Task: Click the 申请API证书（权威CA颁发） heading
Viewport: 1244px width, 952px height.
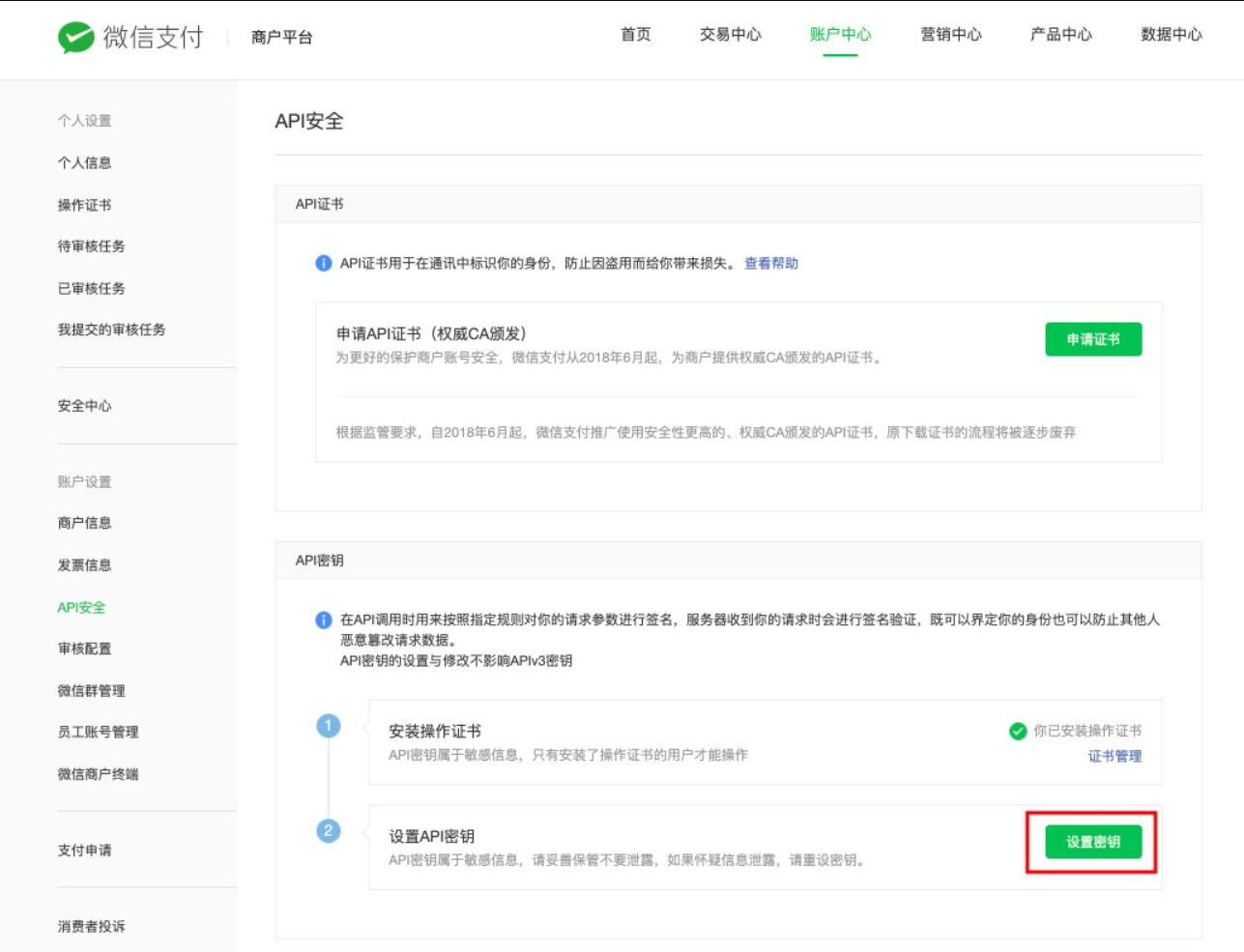Action: 432,333
